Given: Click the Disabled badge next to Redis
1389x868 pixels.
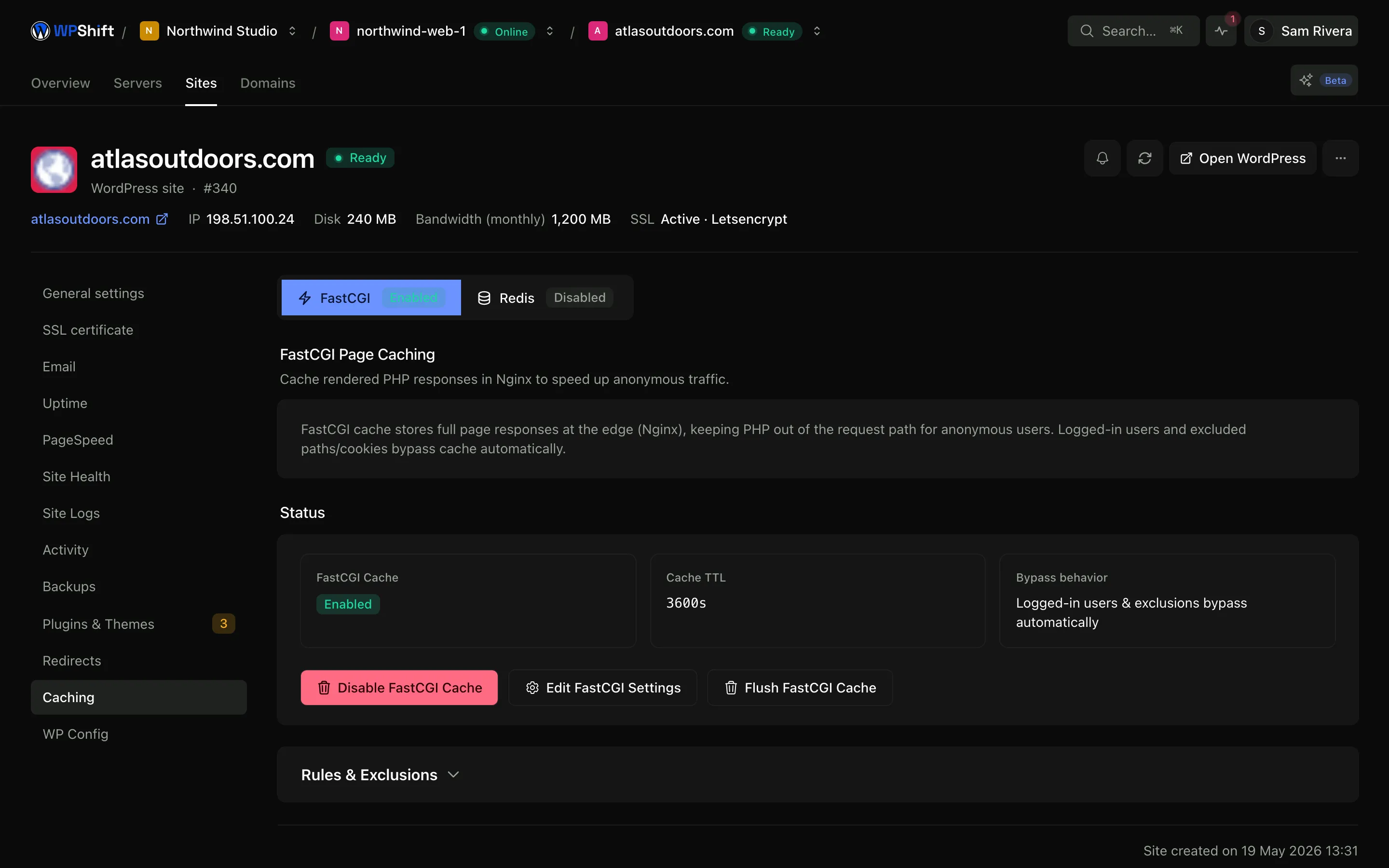Looking at the screenshot, I should pos(579,298).
